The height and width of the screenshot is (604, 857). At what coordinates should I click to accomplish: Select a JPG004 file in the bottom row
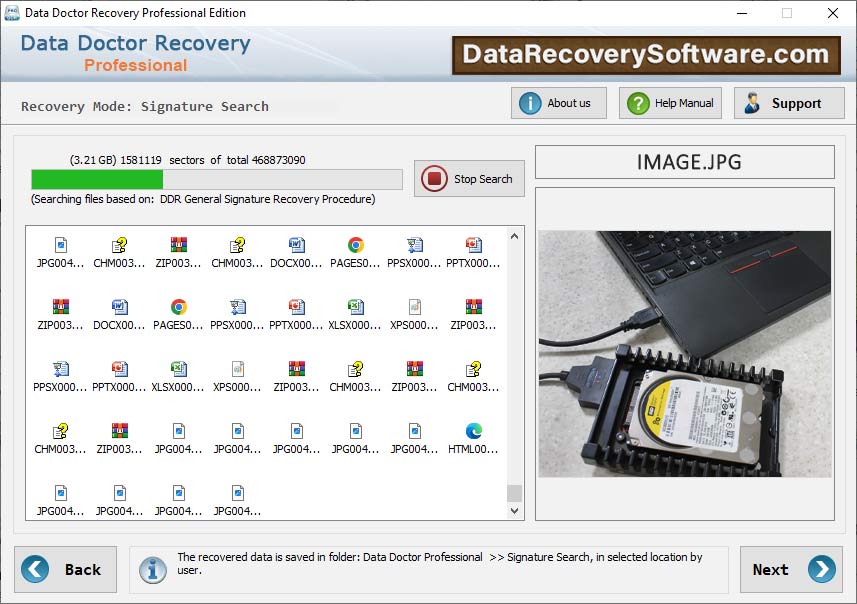click(x=61, y=495)
